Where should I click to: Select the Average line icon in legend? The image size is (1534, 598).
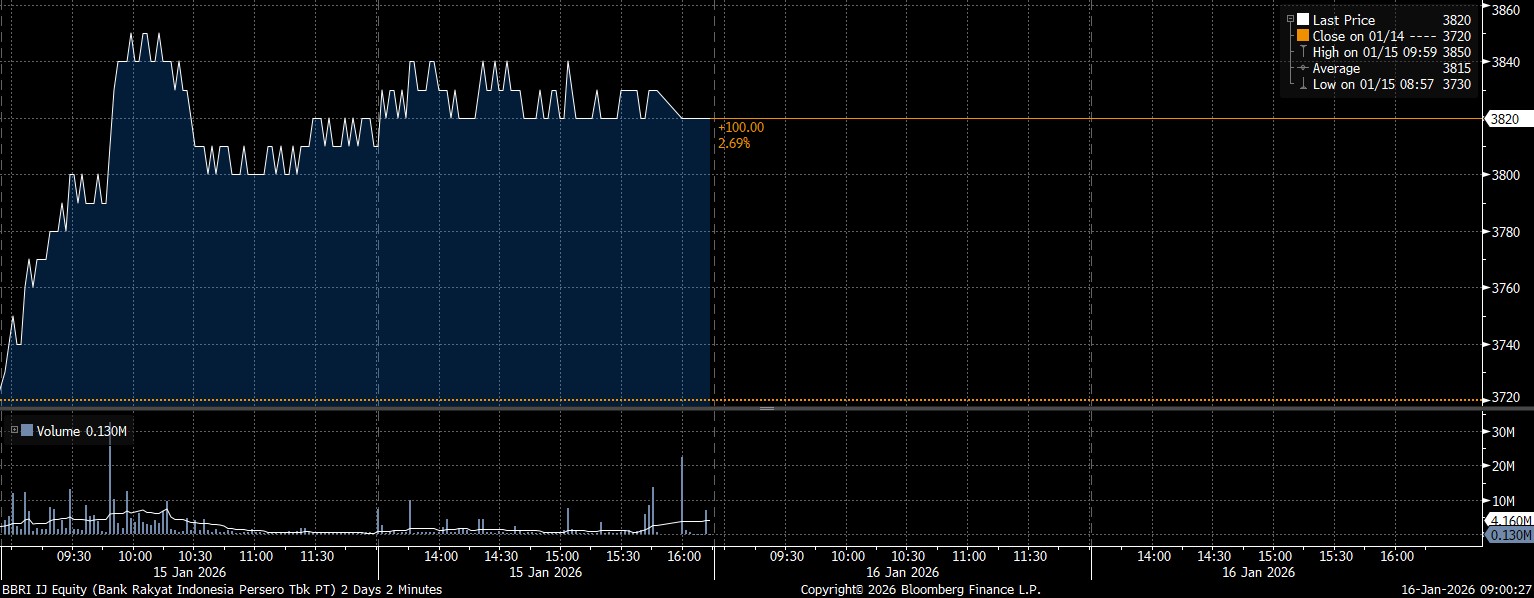pos(1303,68)
